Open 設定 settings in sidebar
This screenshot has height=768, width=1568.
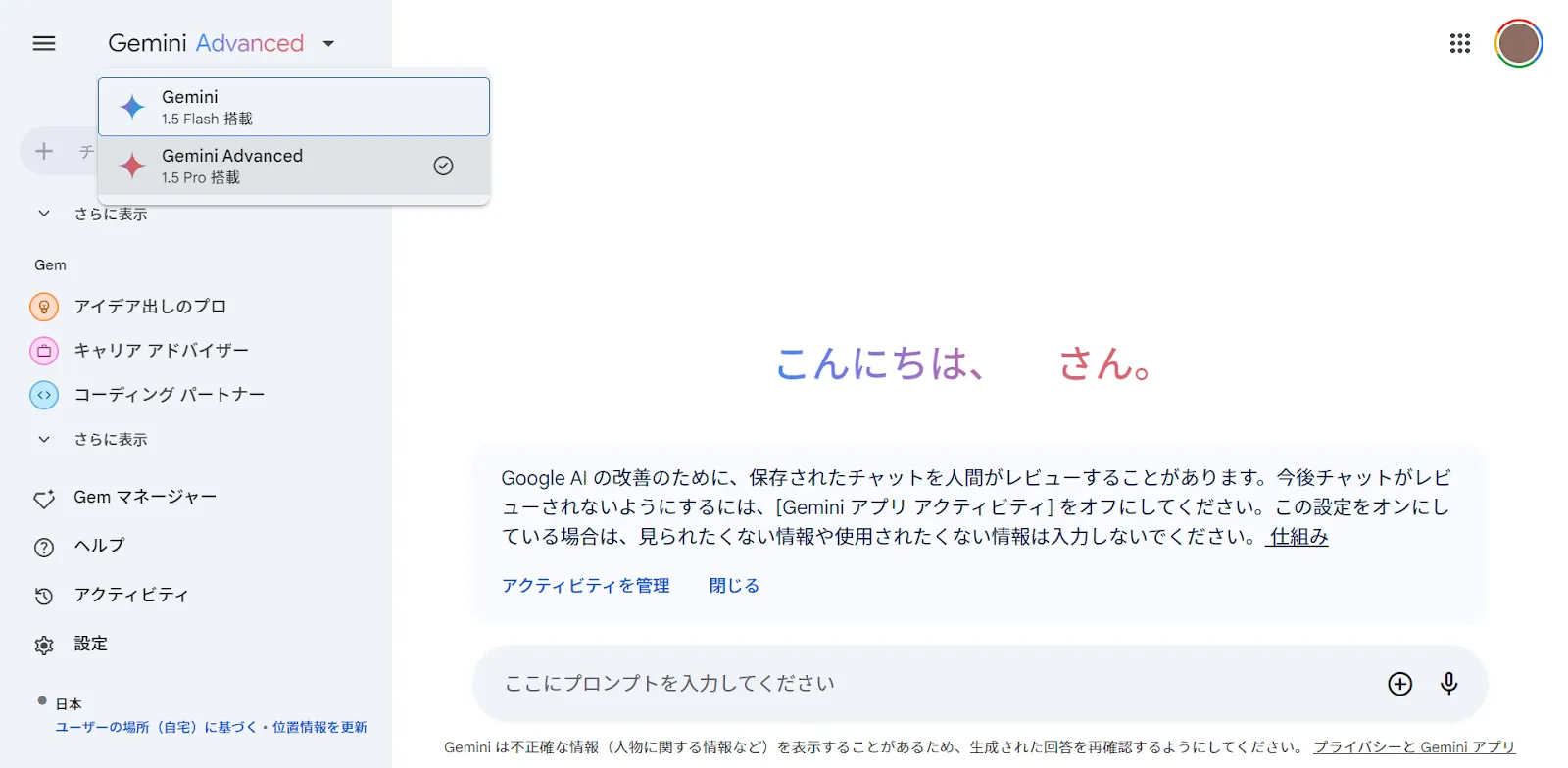pos(91,645)
